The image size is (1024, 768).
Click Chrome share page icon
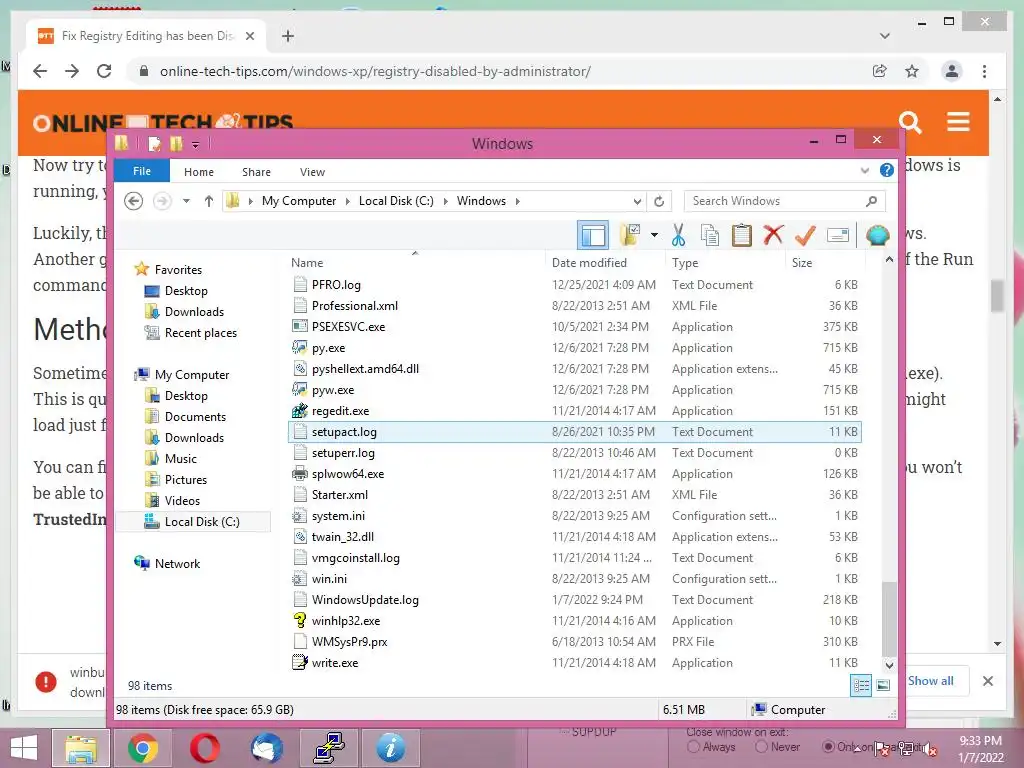[x=880, y=71]
